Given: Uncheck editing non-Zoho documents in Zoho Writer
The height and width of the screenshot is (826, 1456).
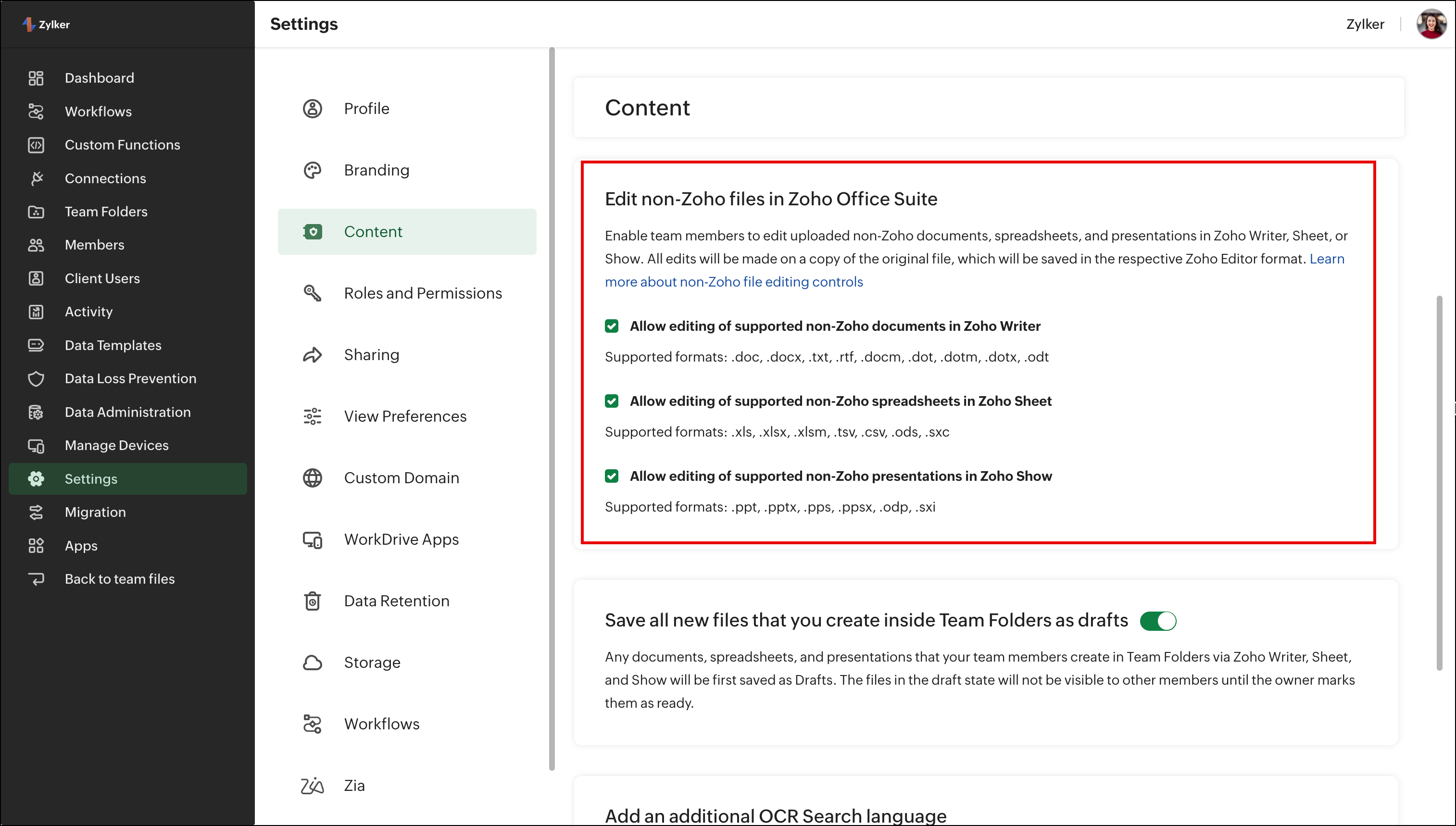Looking at the screenshot, I should (x=612, y=326).
